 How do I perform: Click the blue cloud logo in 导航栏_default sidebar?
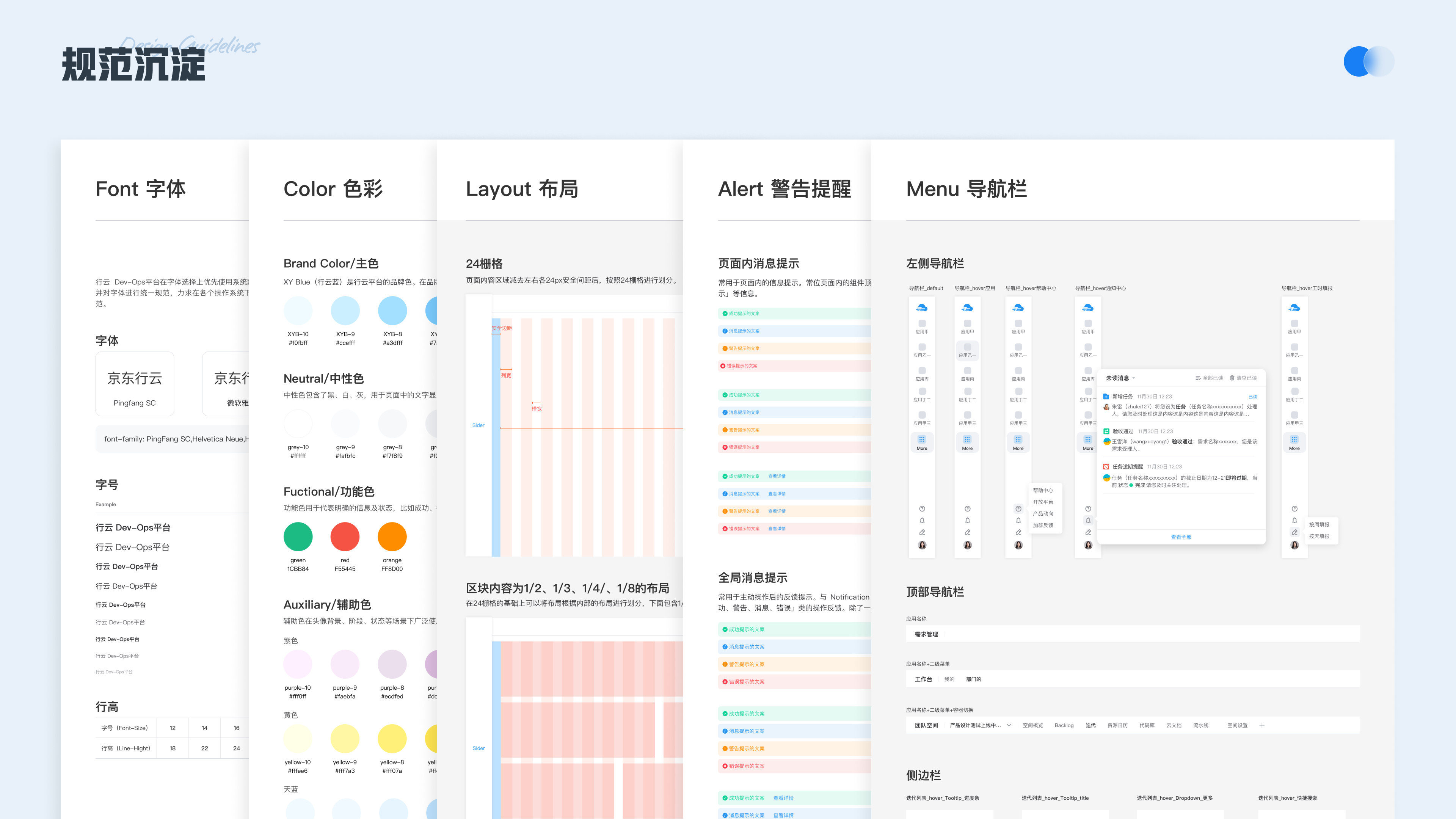[921, 308]
